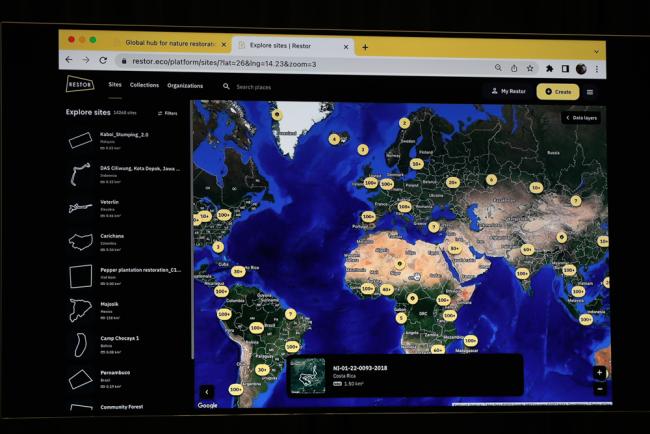Click the browser address bar URL

coord(224,63)
